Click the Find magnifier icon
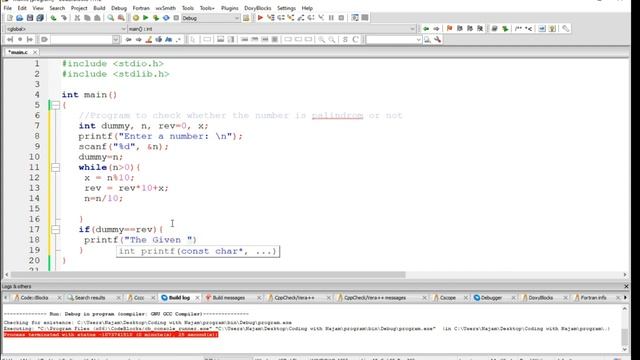640x360 pixels. [111, 18]
